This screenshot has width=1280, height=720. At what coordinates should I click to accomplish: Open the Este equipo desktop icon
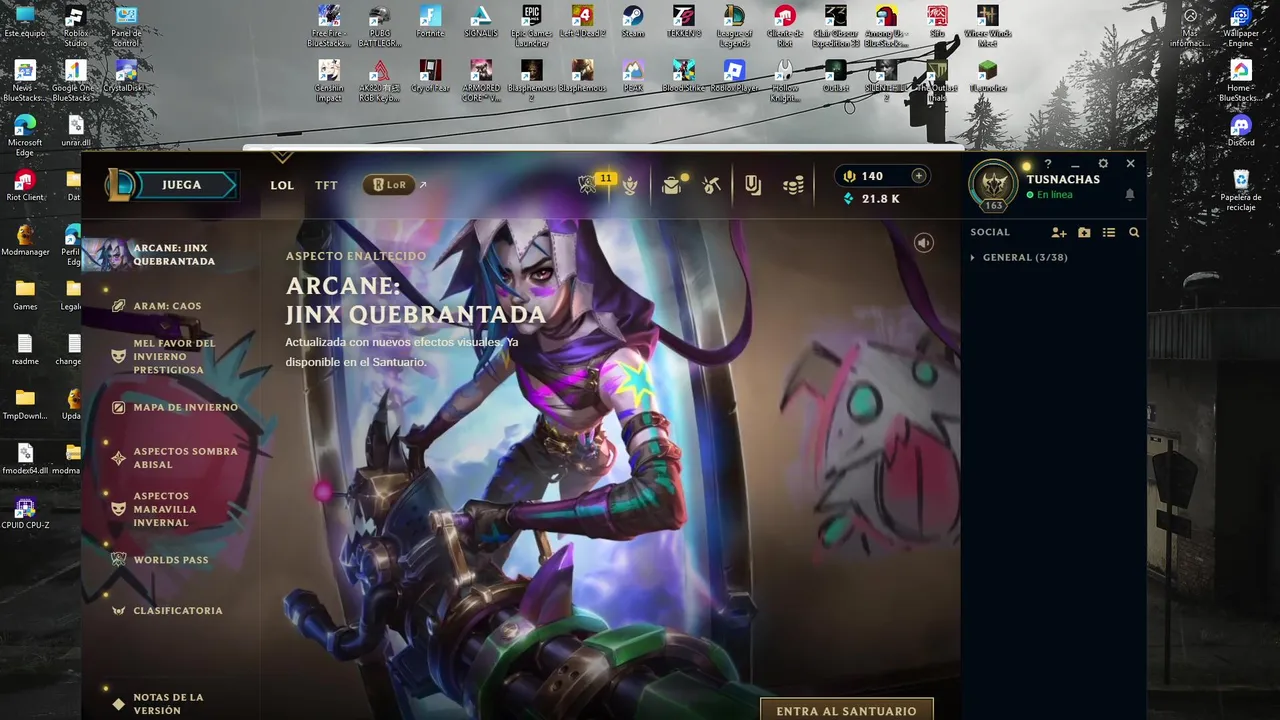click(x=25, y=22)
